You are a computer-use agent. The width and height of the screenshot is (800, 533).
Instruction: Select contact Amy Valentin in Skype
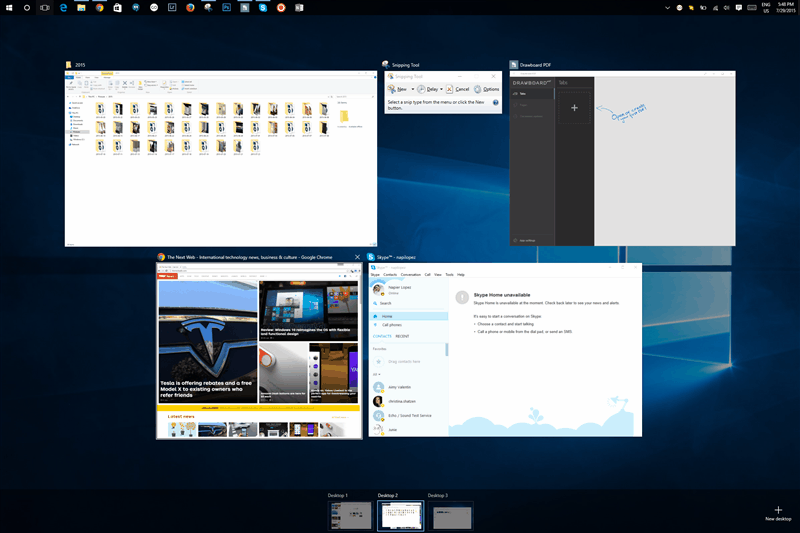408,387
